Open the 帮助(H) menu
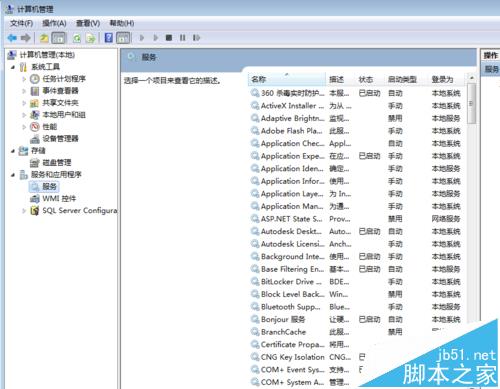 pos(122,23)
